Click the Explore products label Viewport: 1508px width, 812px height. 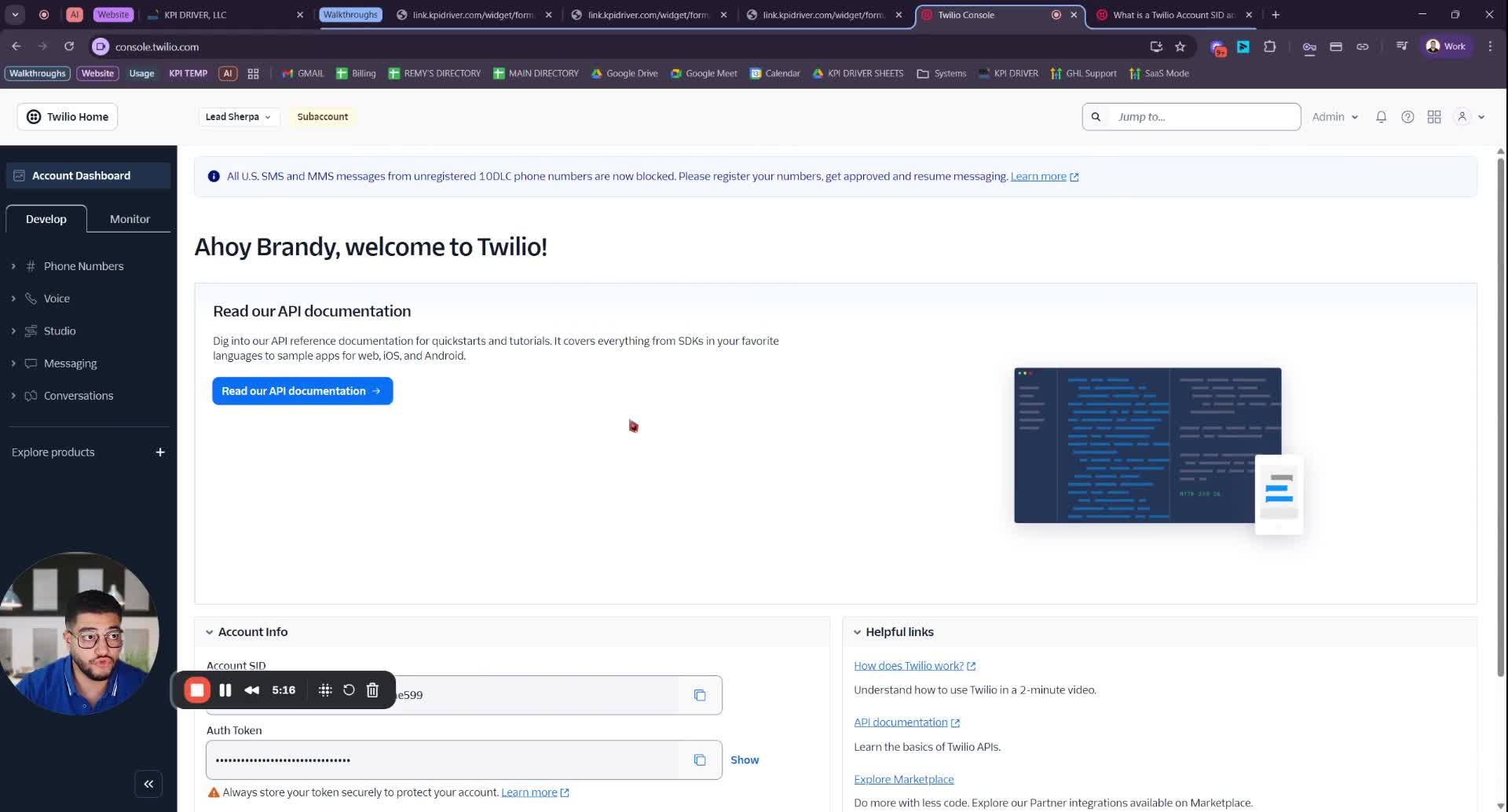(x=53, y=452)
